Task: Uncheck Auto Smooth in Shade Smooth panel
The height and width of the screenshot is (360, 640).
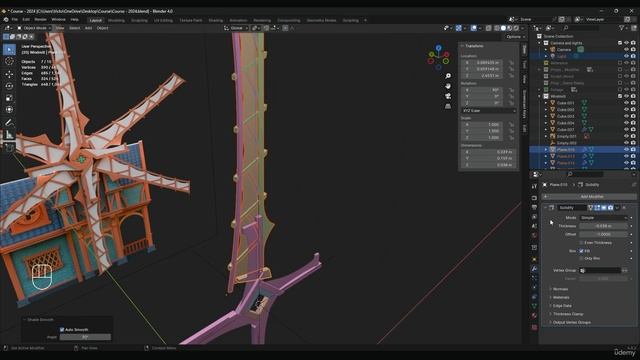Action: (62, 329)
